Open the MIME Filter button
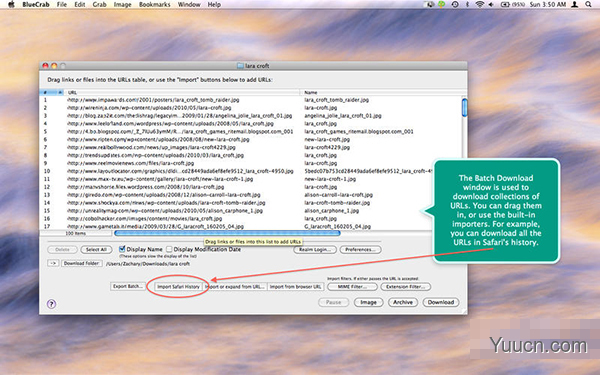600x375 pixels. [x=352, y=287]
